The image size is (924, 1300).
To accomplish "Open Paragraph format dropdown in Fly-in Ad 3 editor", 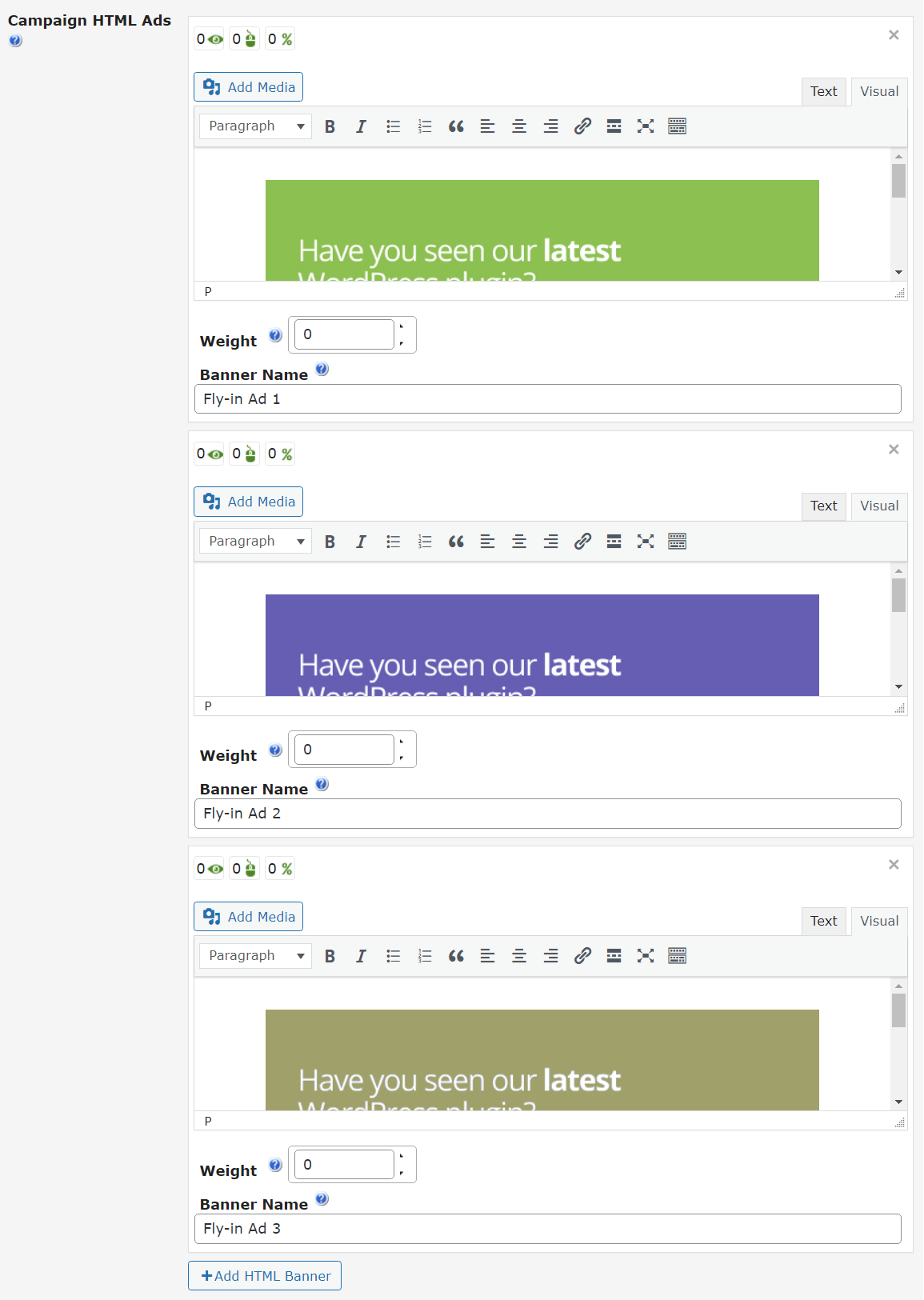I will tap(255, 956).
